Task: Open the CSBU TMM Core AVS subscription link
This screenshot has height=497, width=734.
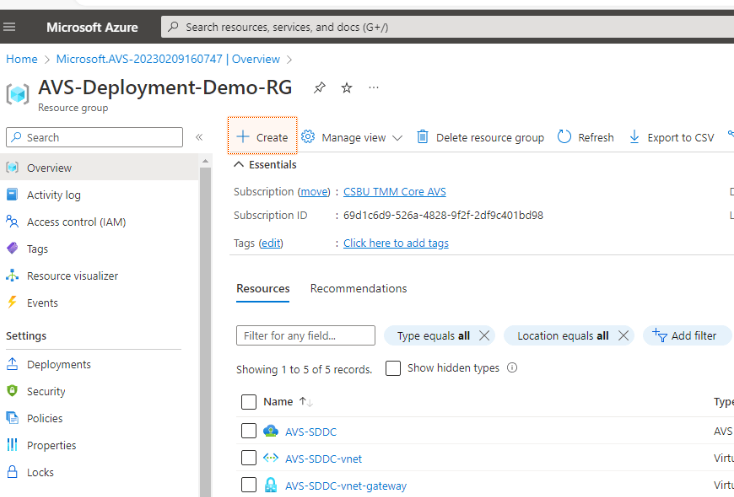Action: [x=395, y=192]
